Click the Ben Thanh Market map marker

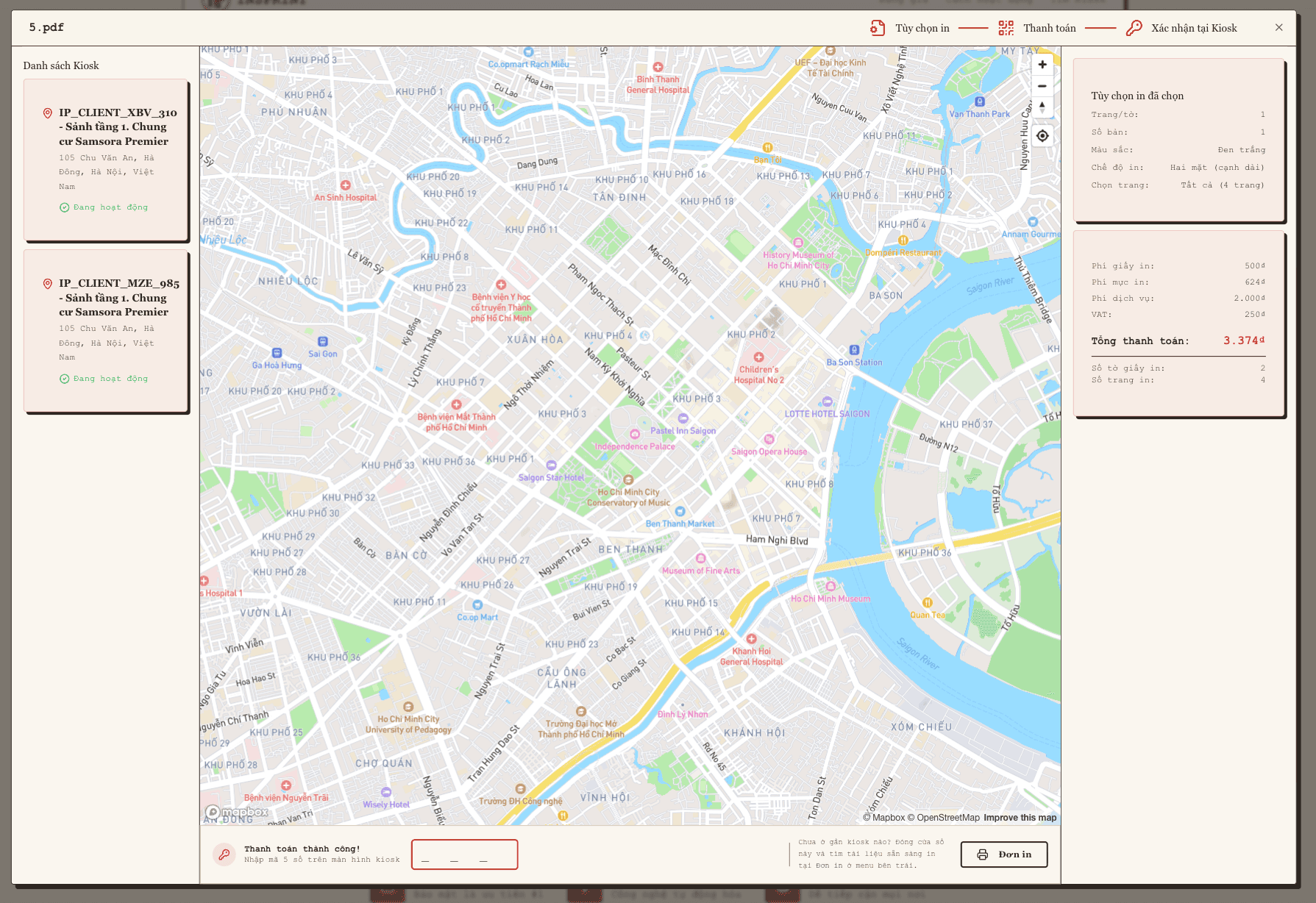[x=680, y=512]
